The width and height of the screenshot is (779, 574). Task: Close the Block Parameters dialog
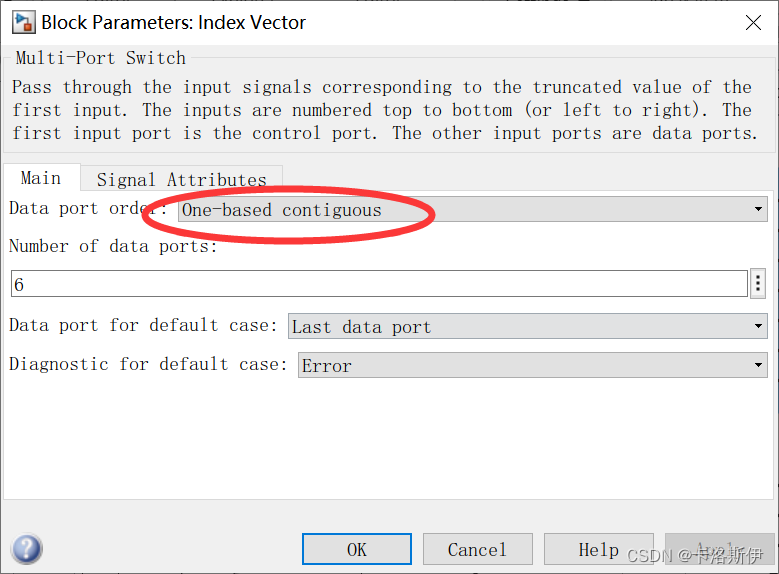pyautogui.click(x=752, y=21)
